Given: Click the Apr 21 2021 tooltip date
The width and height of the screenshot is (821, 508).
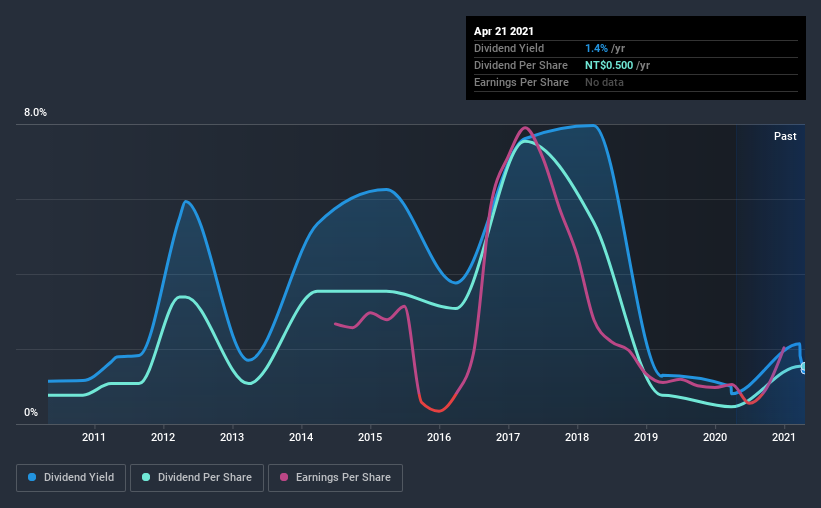Looking at the screenshot, I should [x=504, y=31].
